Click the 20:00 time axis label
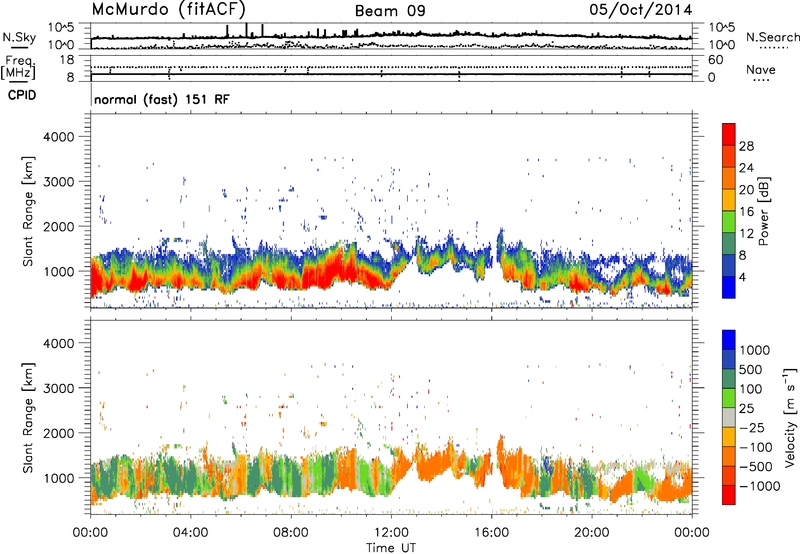 (x=592, y=532)
